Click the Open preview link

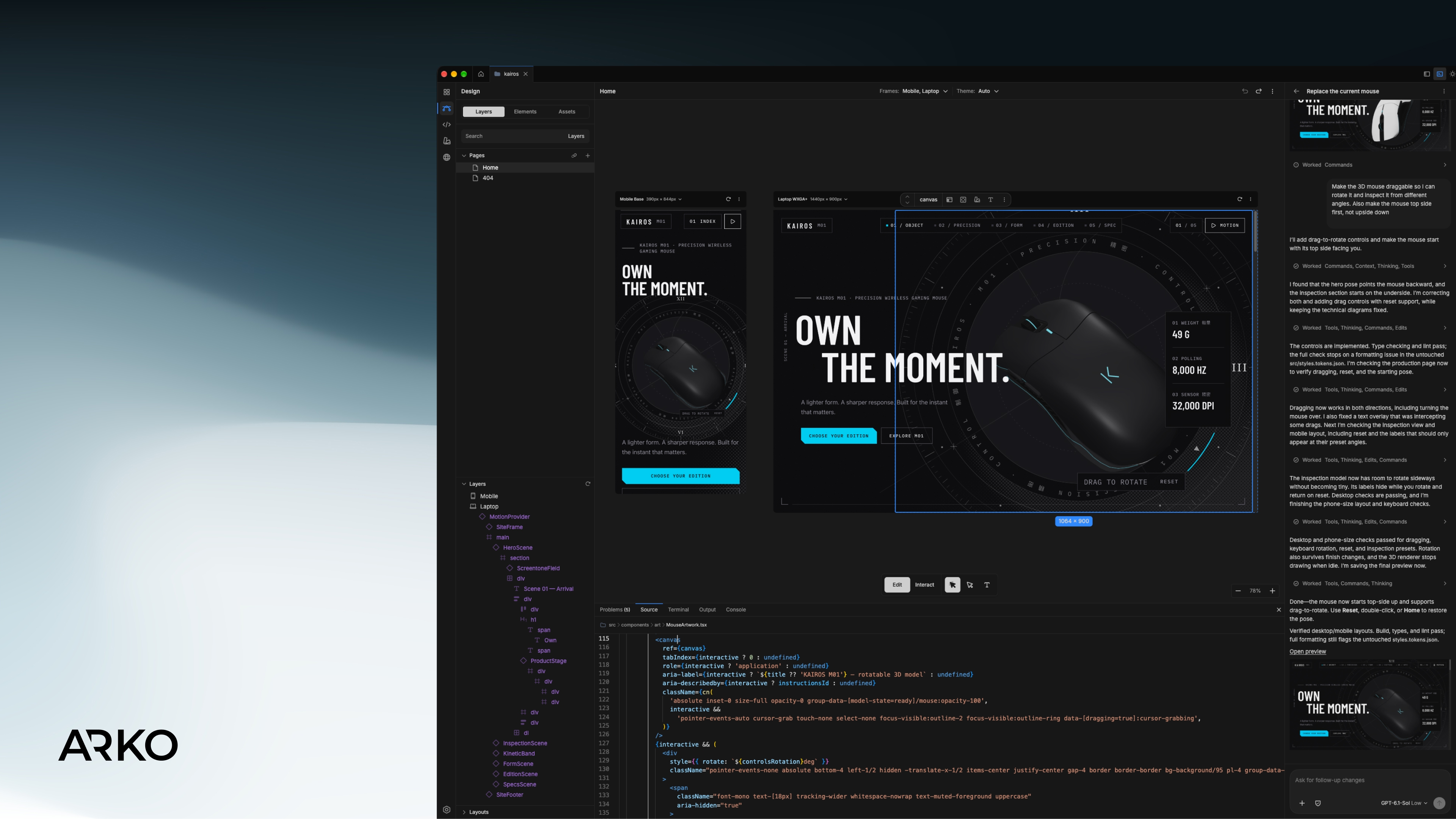(1307, 651)
